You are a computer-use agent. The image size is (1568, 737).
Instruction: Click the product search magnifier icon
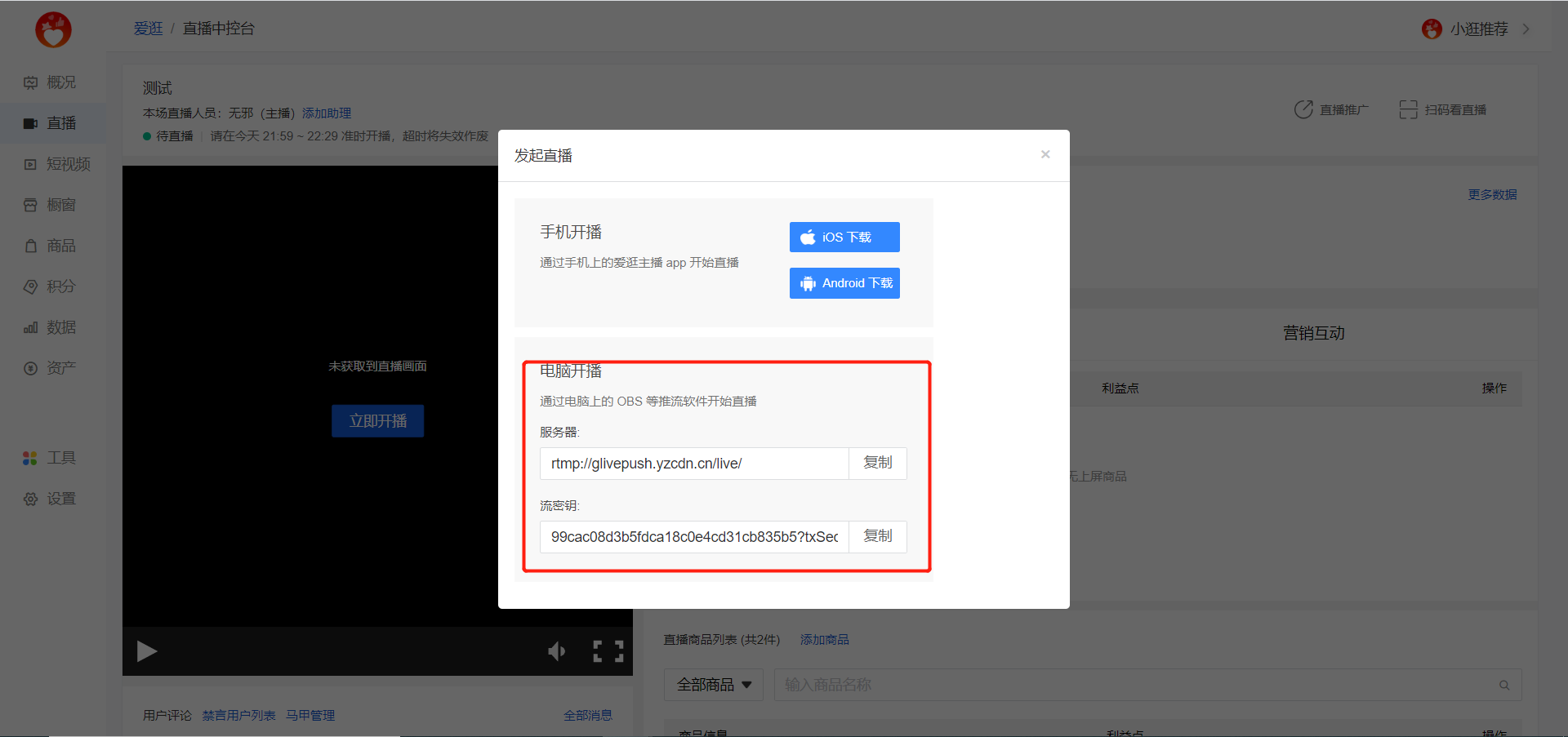click(x=1504, y=686)
